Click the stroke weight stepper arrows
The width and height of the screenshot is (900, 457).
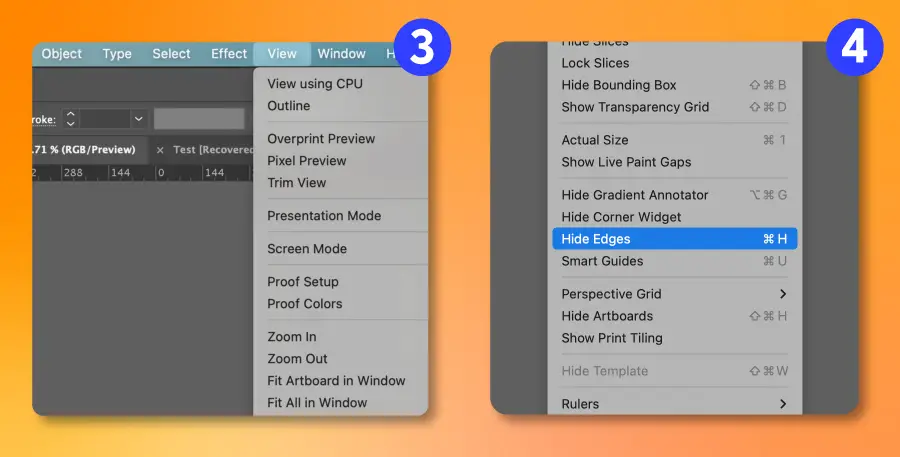click(71, 119)
